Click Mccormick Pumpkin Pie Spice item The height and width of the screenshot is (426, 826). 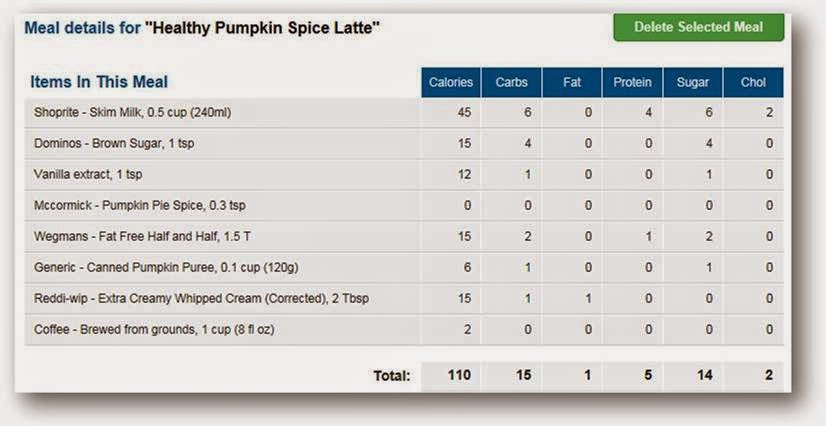[139, 206]
